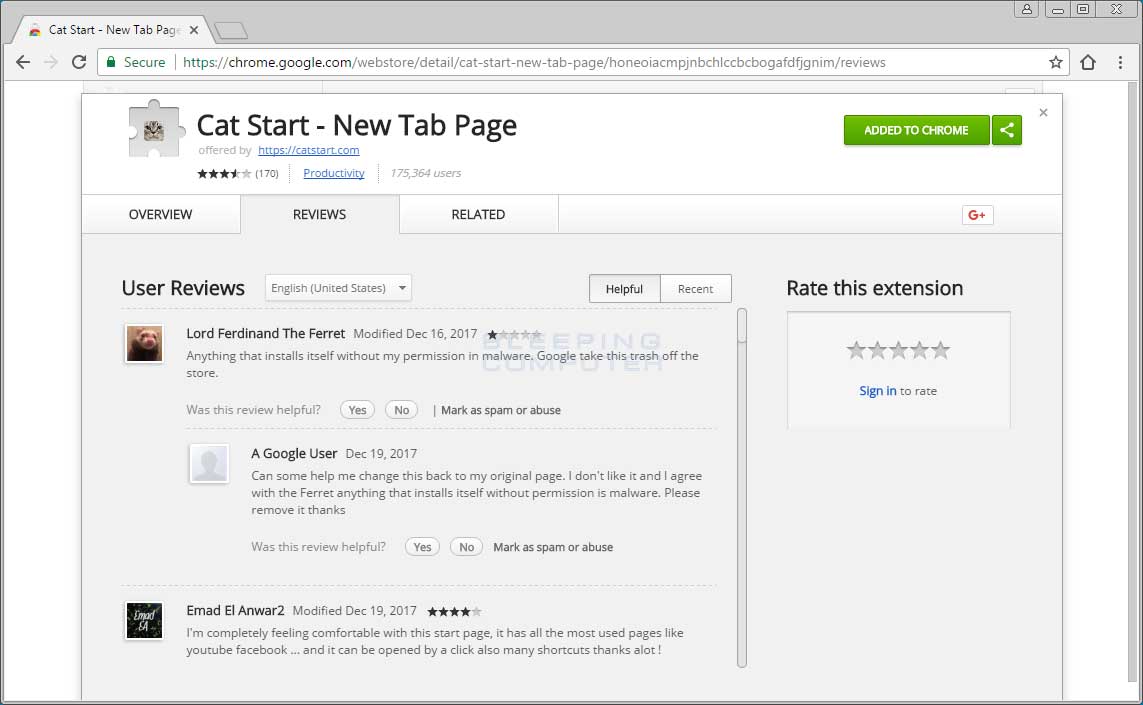Click the Cat Start browser tab title

pos(114,30)
